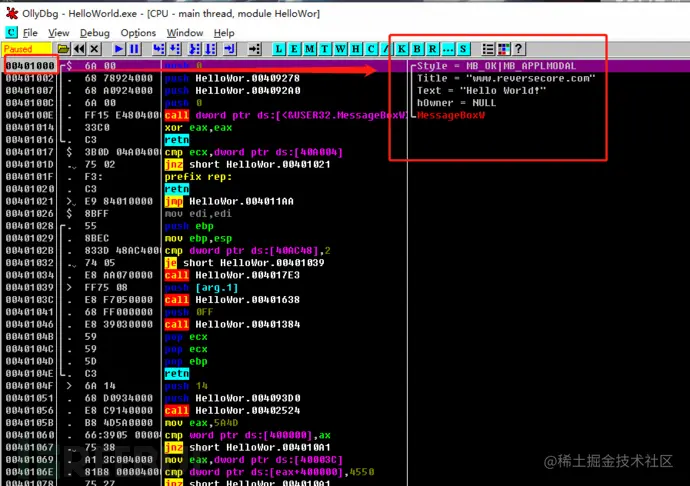690x486 pixels.
Task: Click the hex bytes 'E9 84010000'
Action: click(x=119, y=202)
